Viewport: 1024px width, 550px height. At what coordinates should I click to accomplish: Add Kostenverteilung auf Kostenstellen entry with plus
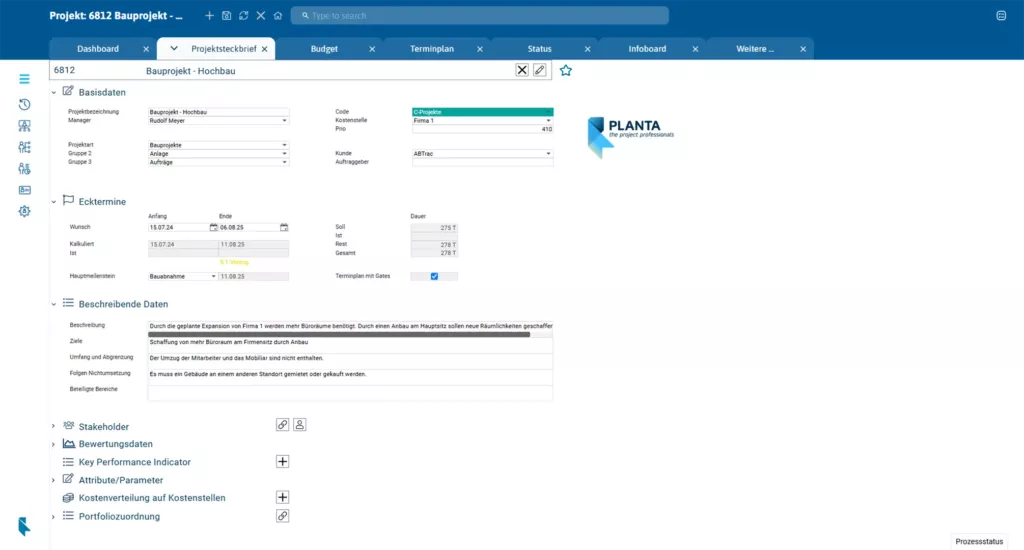[282, 498]
